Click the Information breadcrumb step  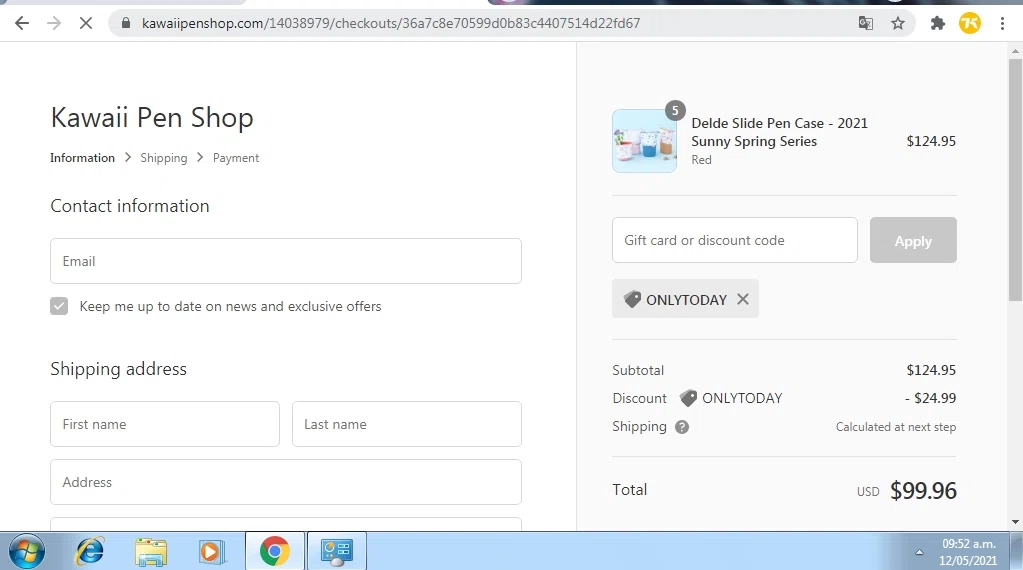click(x=82, y=158)
